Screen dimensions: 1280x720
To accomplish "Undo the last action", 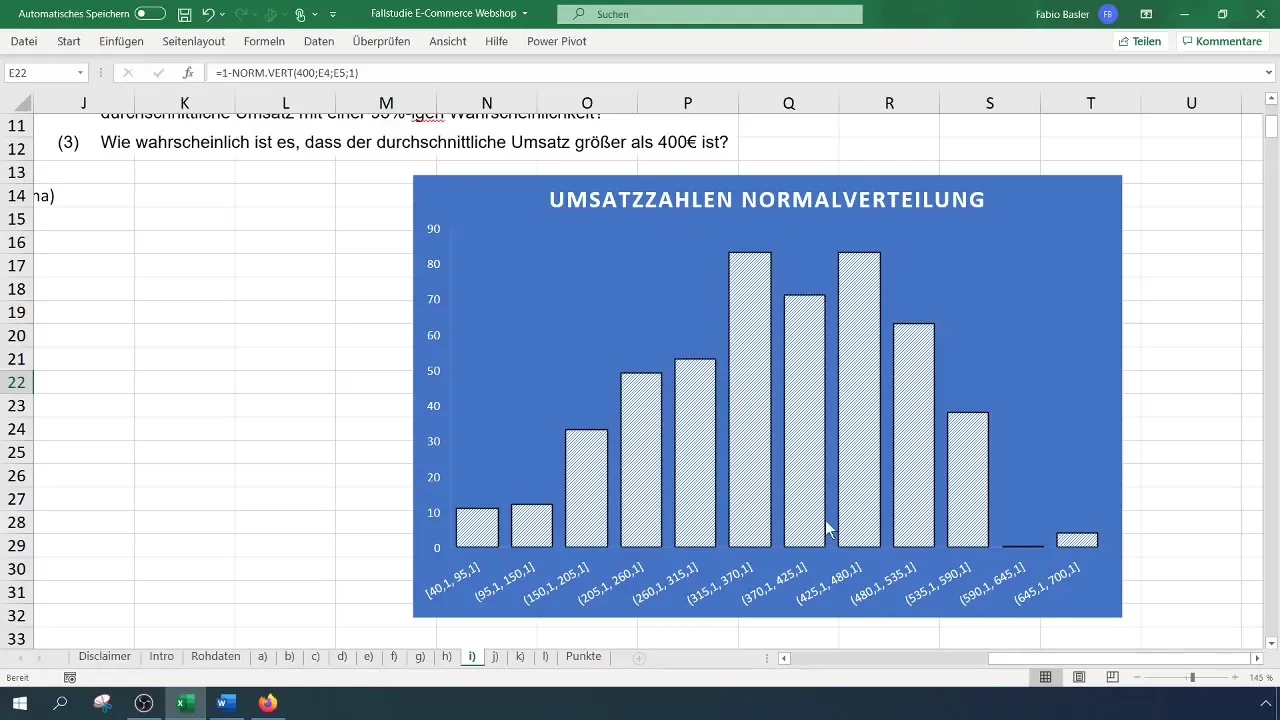I will (x=208, y=14).
